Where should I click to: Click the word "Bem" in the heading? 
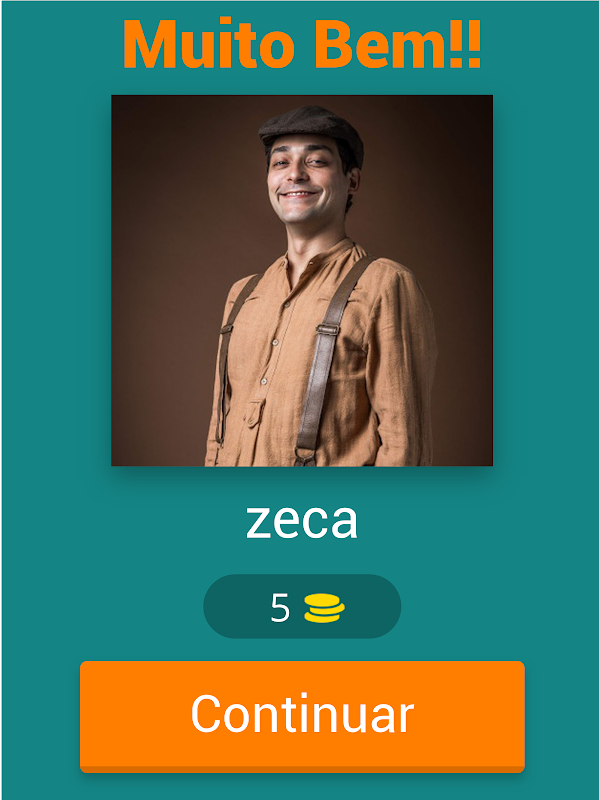tap(379, 45)
